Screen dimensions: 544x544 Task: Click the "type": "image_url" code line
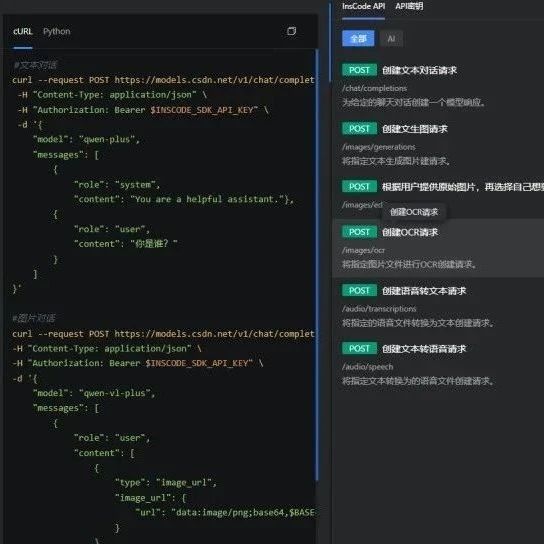point(166,483)
